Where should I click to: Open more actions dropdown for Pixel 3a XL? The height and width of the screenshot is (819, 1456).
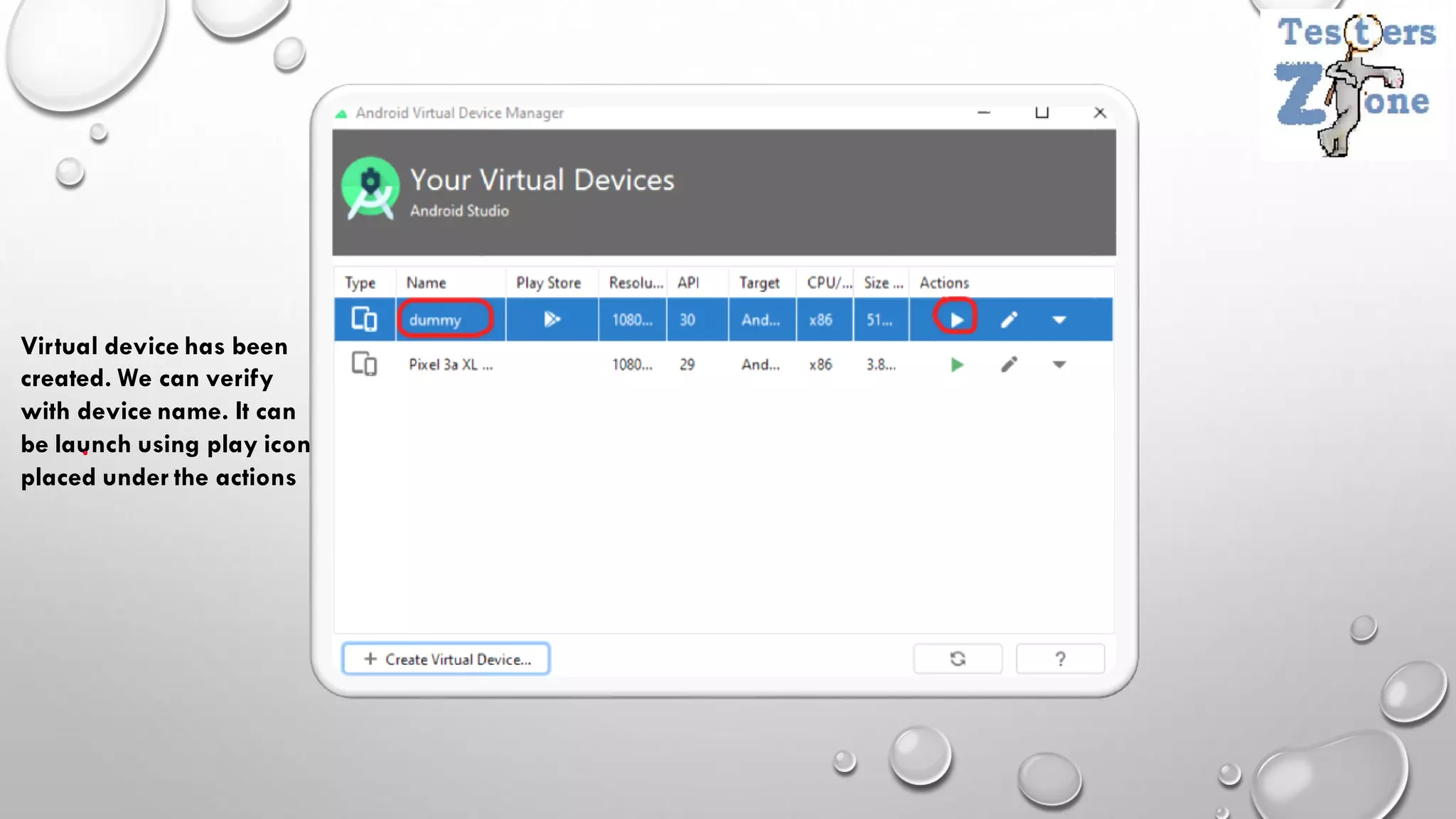1059,365
